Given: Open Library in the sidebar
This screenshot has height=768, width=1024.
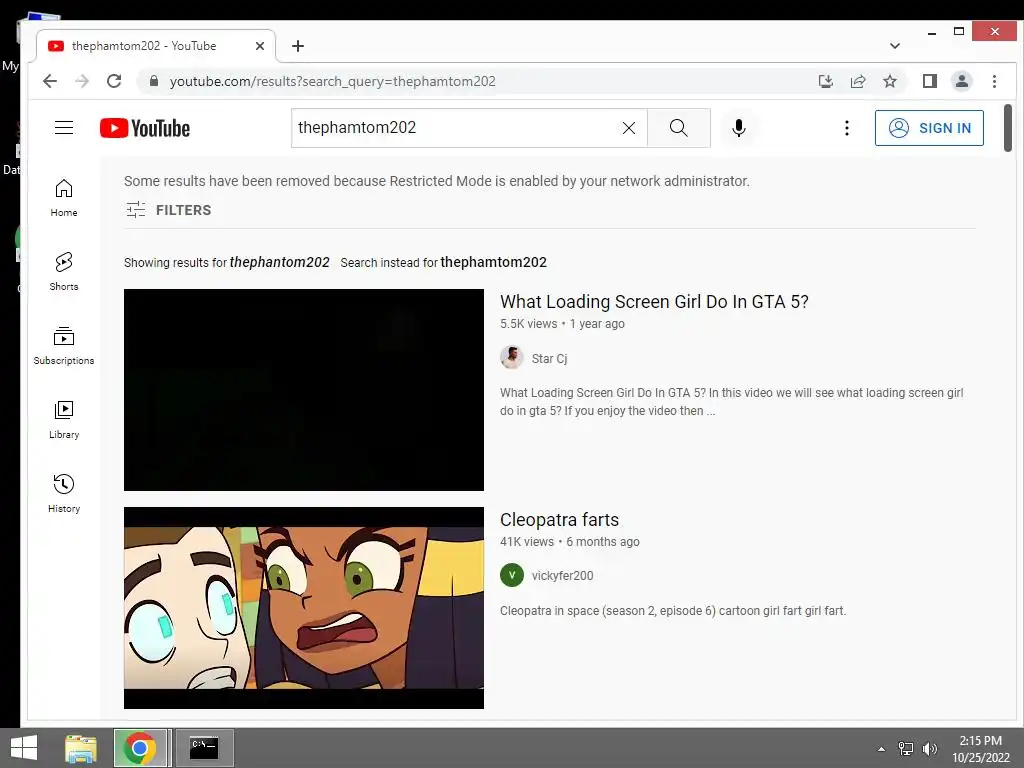Looking at the screenshot, I should pos(63,420).
